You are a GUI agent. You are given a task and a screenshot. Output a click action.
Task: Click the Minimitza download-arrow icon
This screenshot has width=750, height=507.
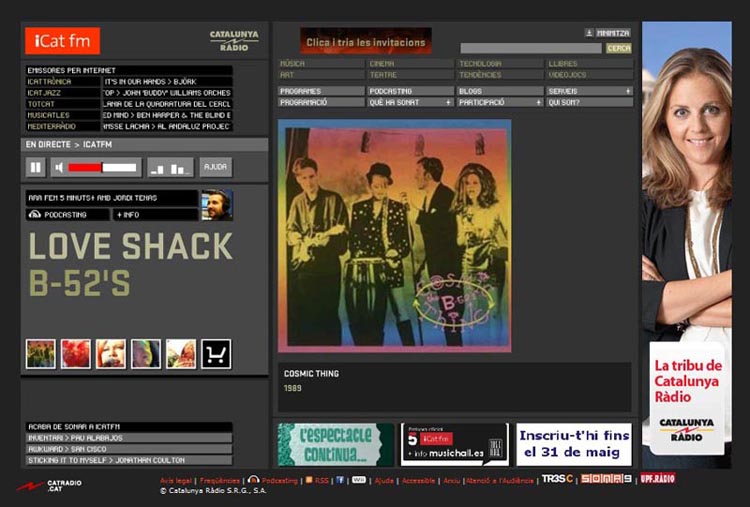588,32
